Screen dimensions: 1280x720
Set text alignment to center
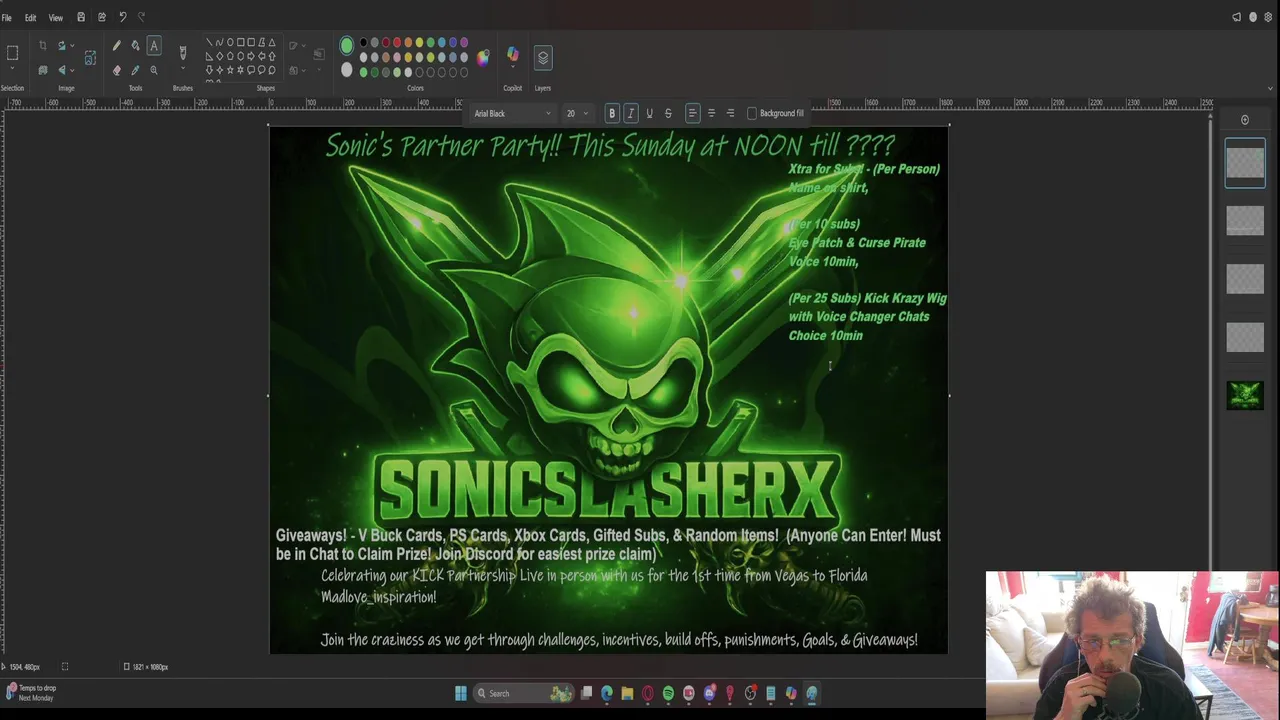click(711, 113)
